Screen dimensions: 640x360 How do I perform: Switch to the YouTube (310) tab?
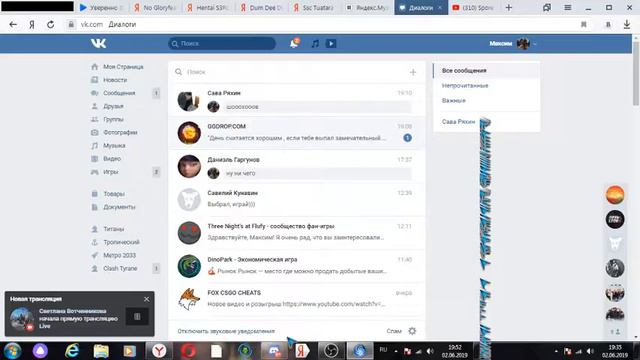point(473,7)
